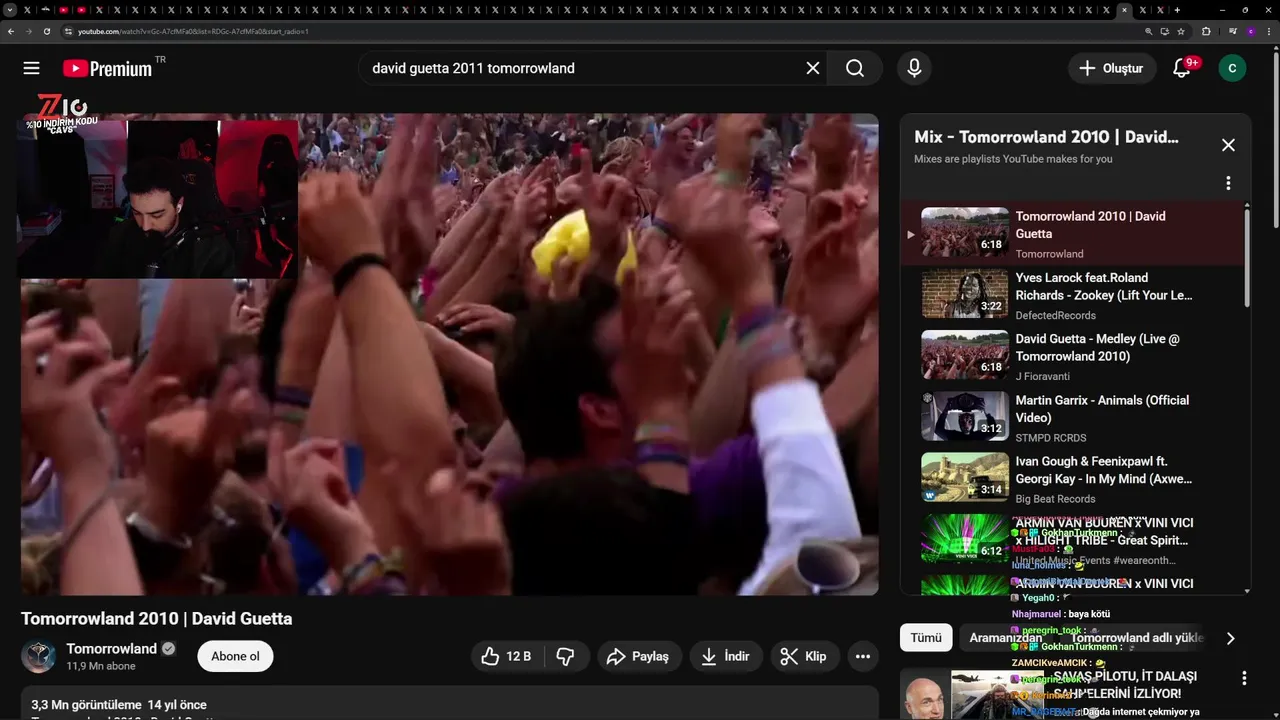Select Ivan Gough In My Mind video
The height and width of the screenshot is (720, 1280).
click(1104, 470)
